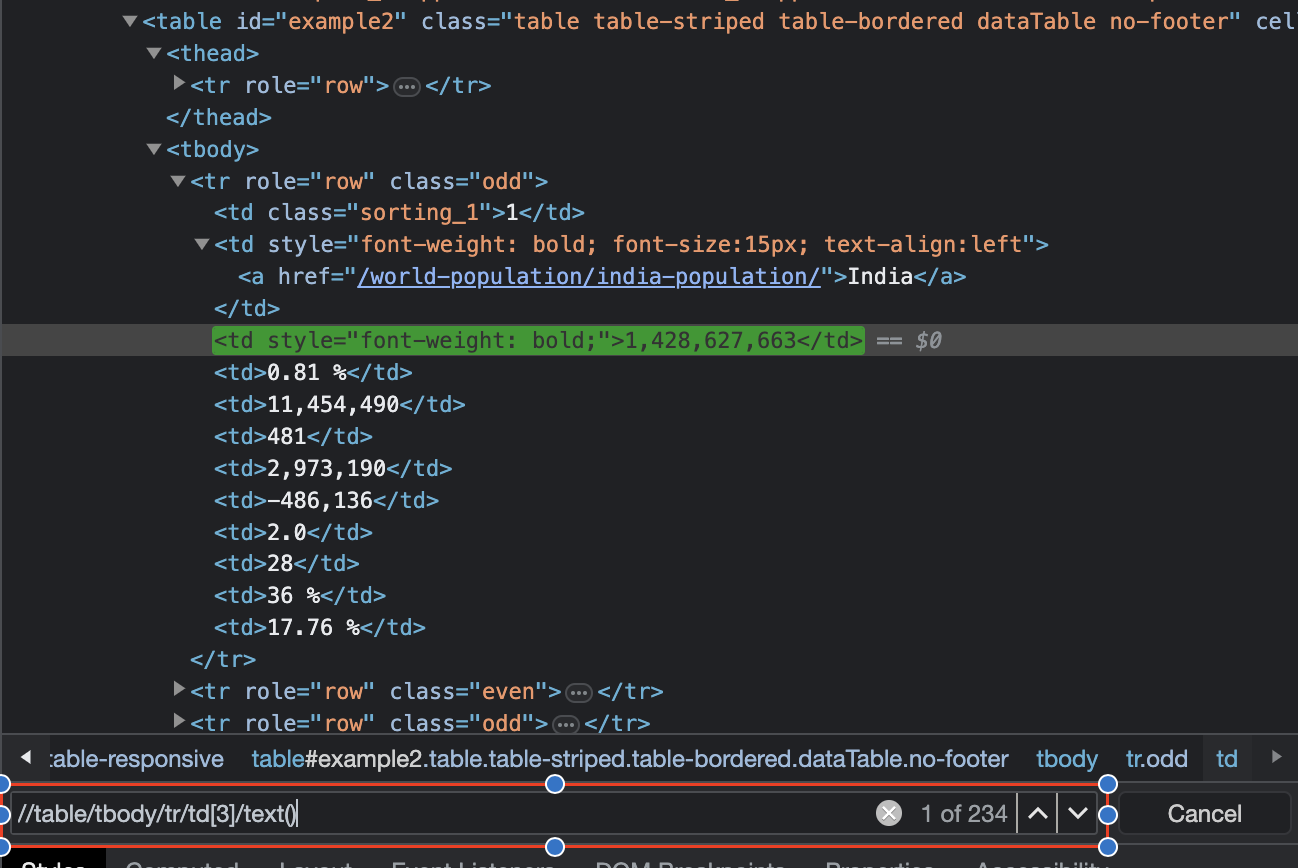The height and width of the screenshot is (868, 1298).
Task: Select the td with value 28
Action: click(287, 565)
